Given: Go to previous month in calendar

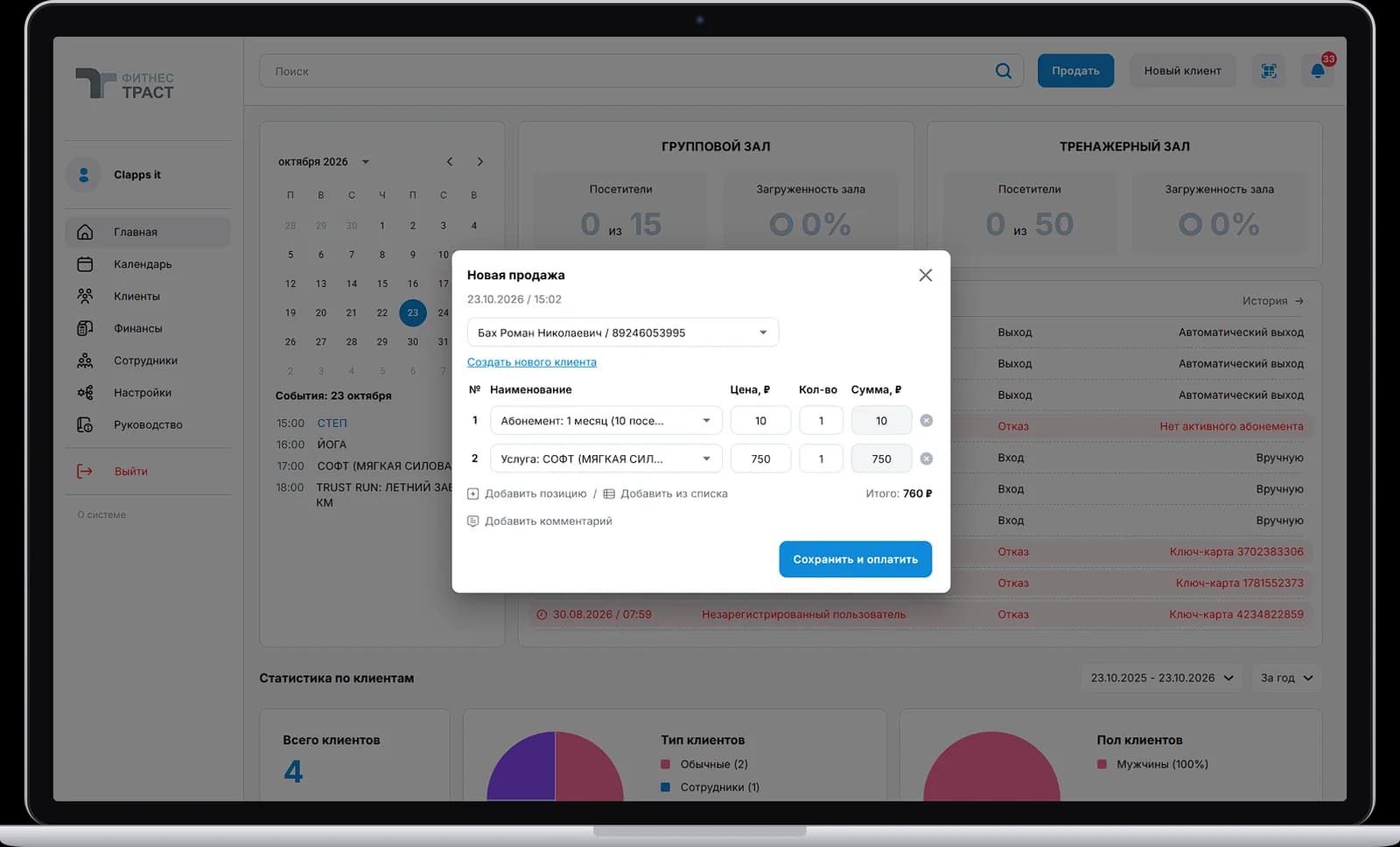Looking at the screenshot, I should pos(450,162).
